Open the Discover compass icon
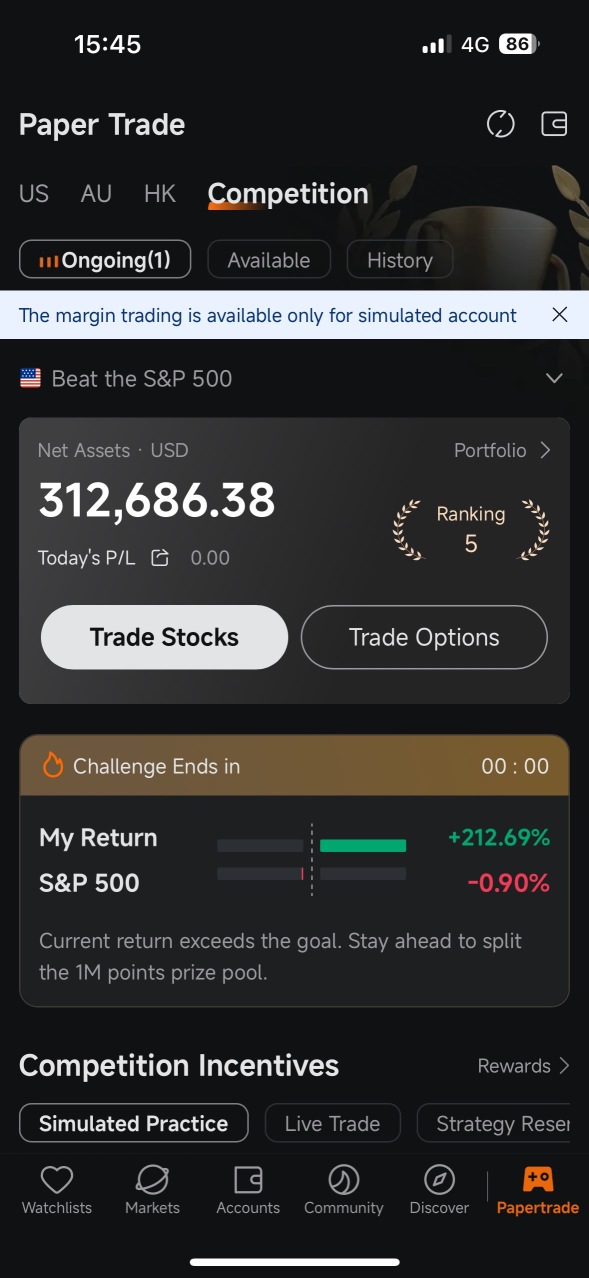Screen dimensions: 589x1278 [x=439, y=1180]
